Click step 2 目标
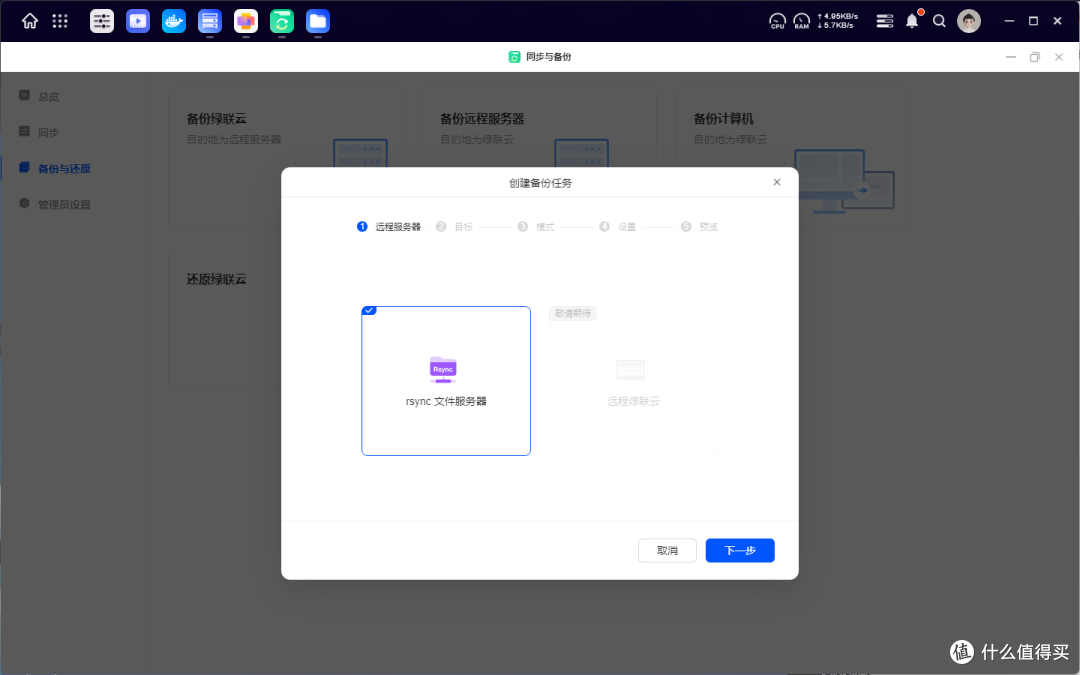Screen dimensions: 1080x675 [455, 227]
